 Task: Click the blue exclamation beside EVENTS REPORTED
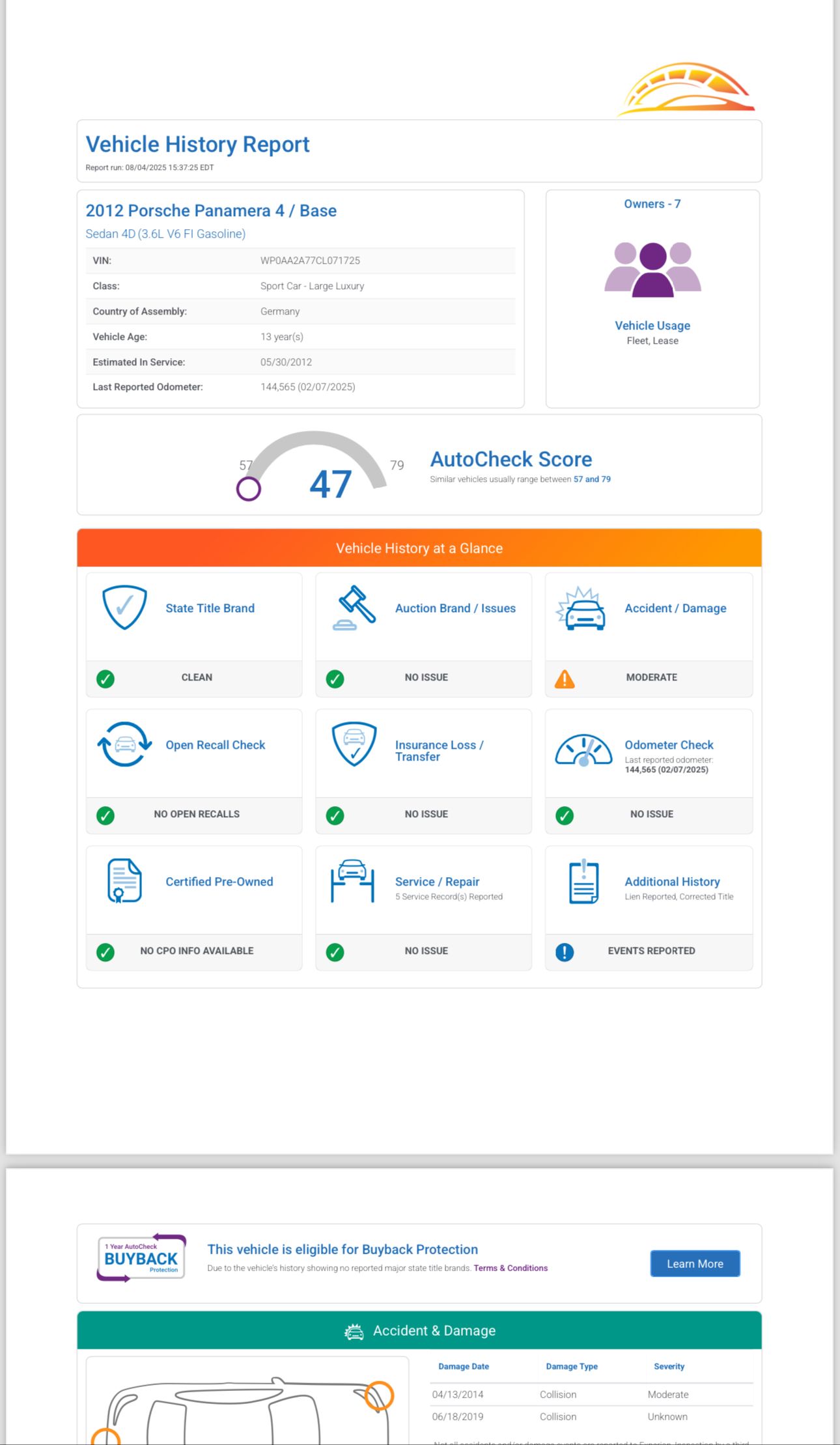point(565,952)
